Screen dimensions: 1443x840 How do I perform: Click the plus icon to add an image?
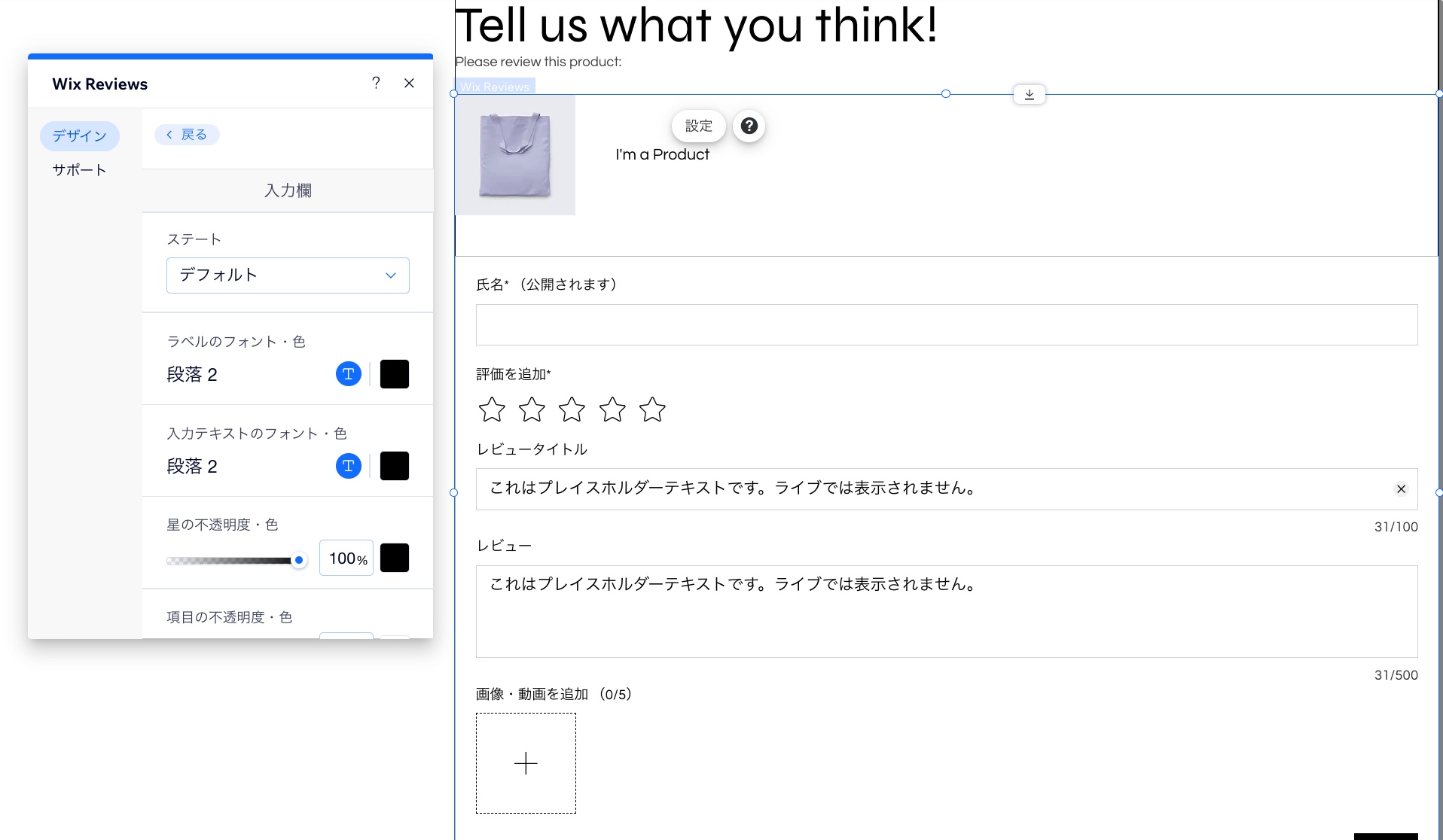[x=526, y=762]
